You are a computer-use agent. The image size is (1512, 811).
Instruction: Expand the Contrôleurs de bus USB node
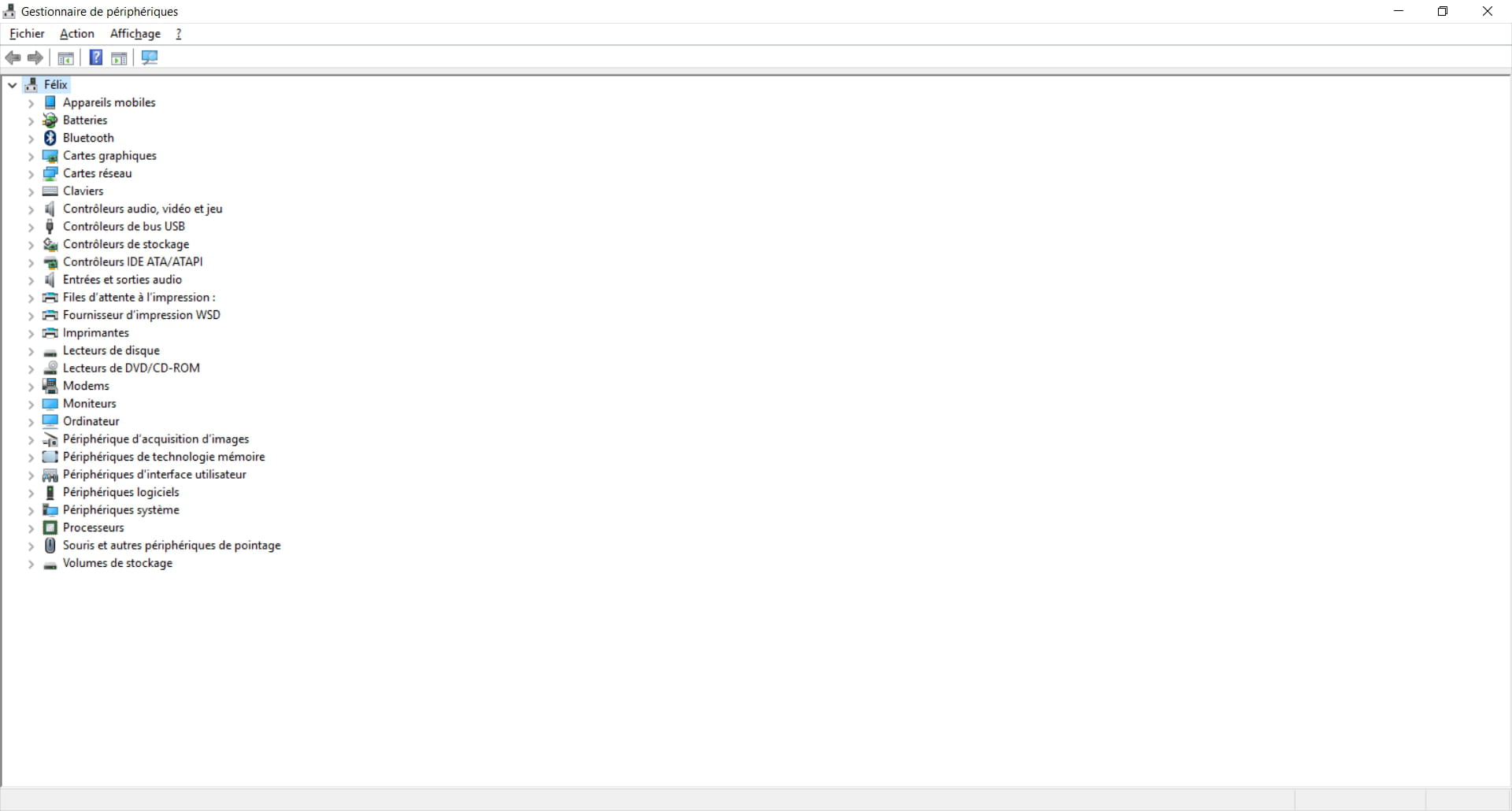click(x=31, y=227)
